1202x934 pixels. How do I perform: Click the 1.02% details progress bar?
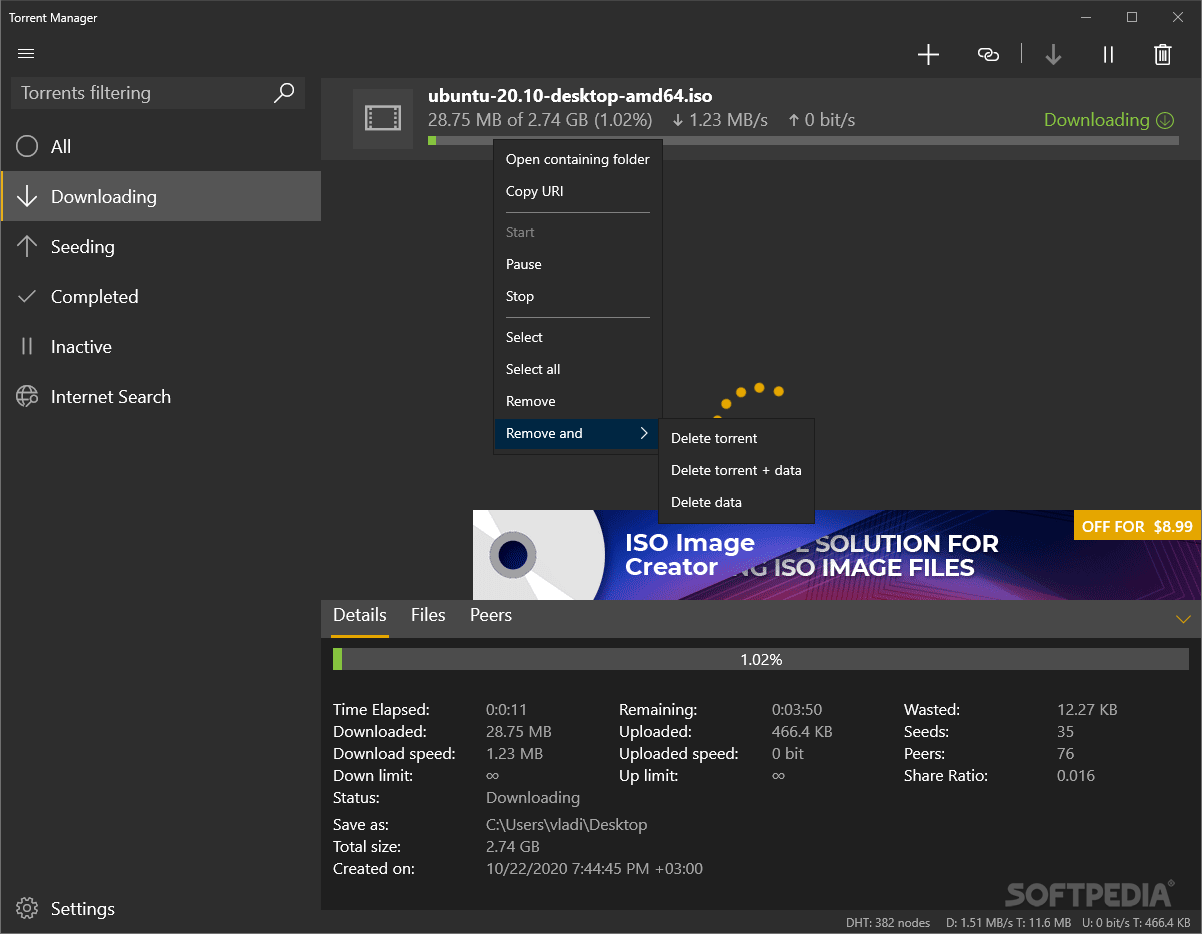click(x=761, y=659)
